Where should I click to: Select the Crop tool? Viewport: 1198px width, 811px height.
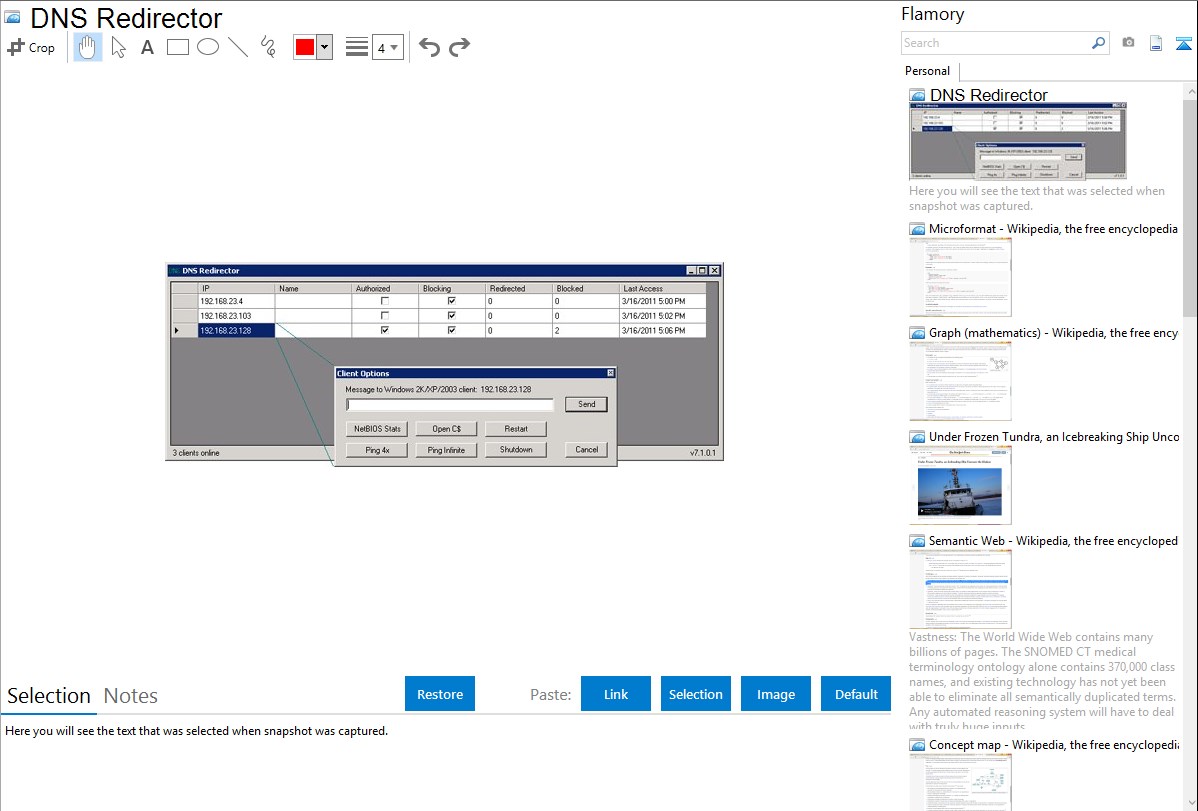coord(31,47)
